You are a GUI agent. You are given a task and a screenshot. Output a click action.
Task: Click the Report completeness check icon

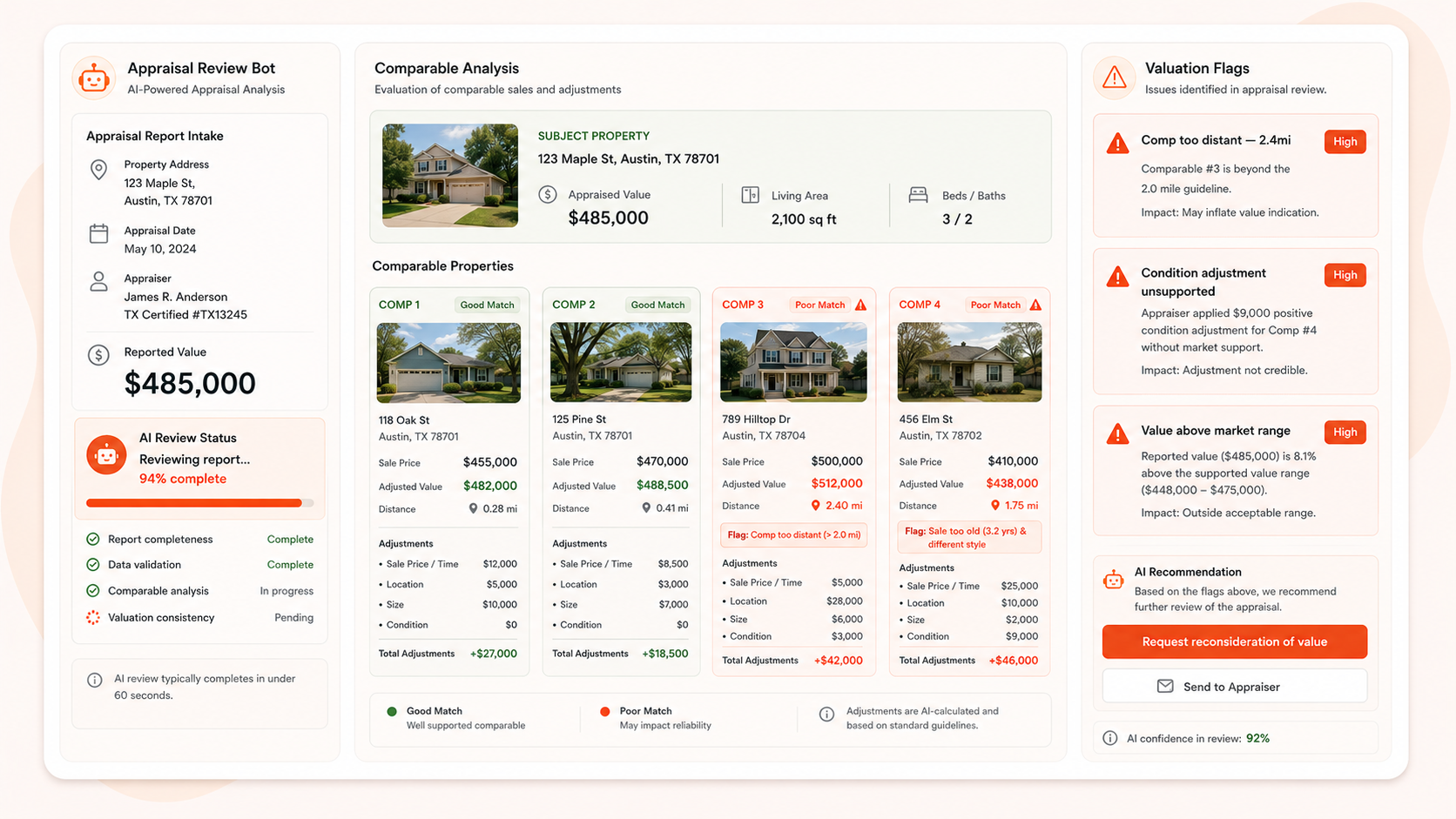point(92,540)
